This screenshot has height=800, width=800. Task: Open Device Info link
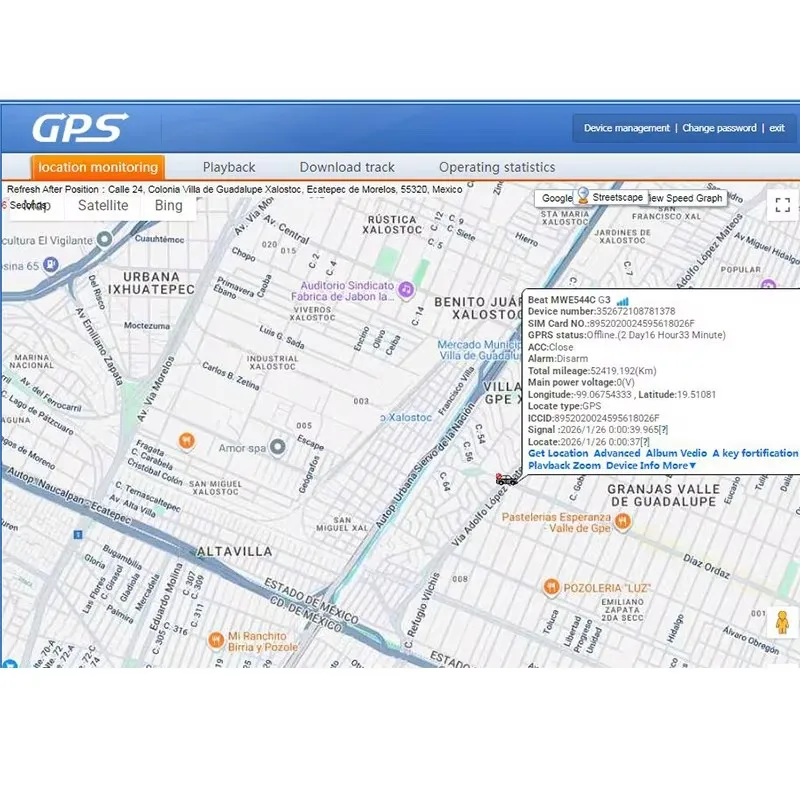pyautogui.click(x=633, y=465)
